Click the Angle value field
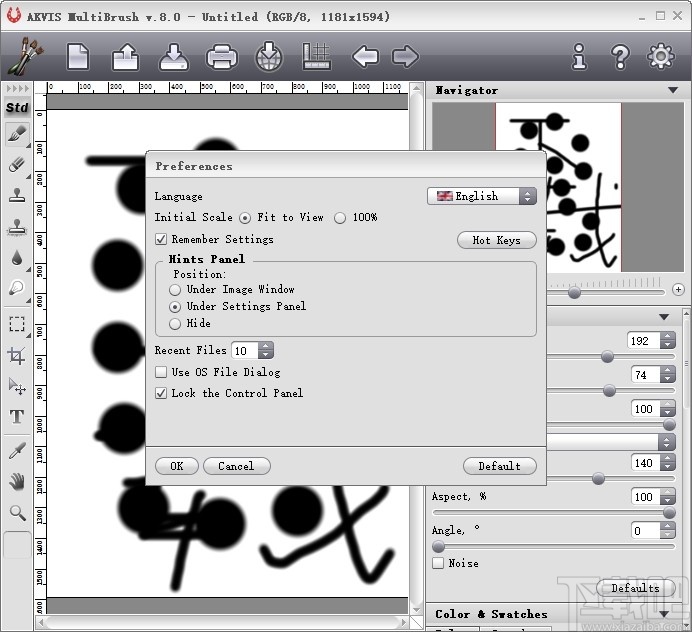The height and width of the screenshot is (632, 692). pyautogui.click(x=646, y=530)
